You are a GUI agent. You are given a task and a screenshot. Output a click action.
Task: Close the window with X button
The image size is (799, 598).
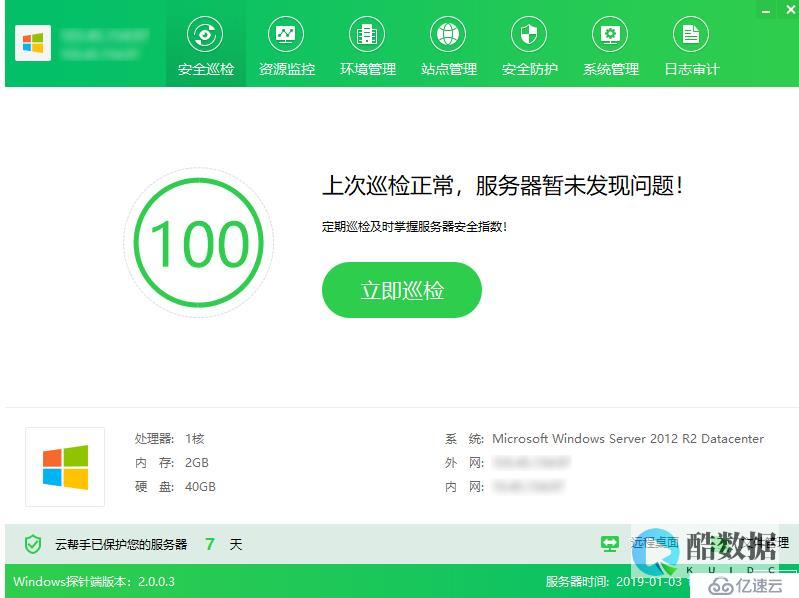790,9
